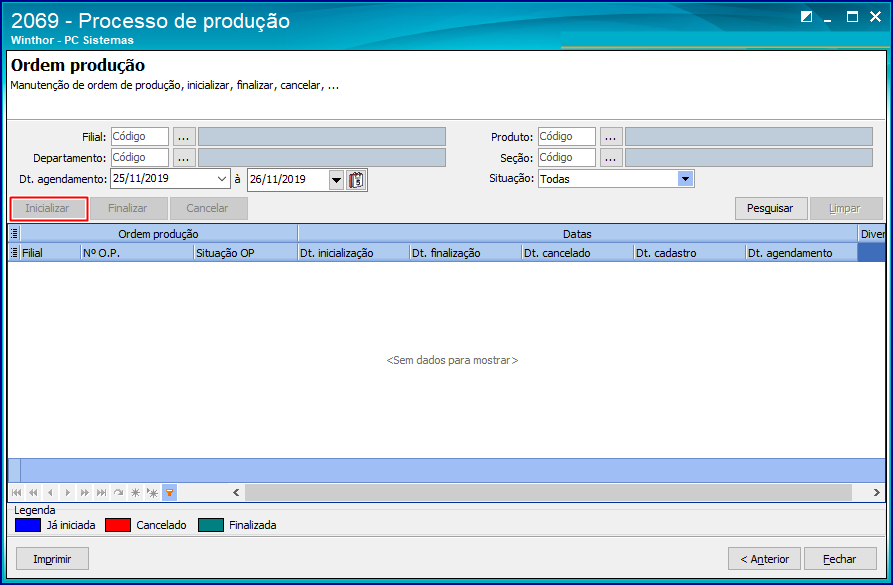This screenshot has height=585, width=893.
Task: Open column chooser icon beside Filial column
Action: coord(14,253)
